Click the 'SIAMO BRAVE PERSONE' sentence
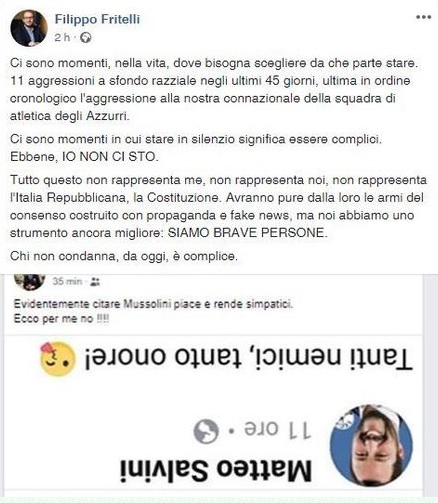The width and height of the screenshot is (438, 503). coord(248,233)
